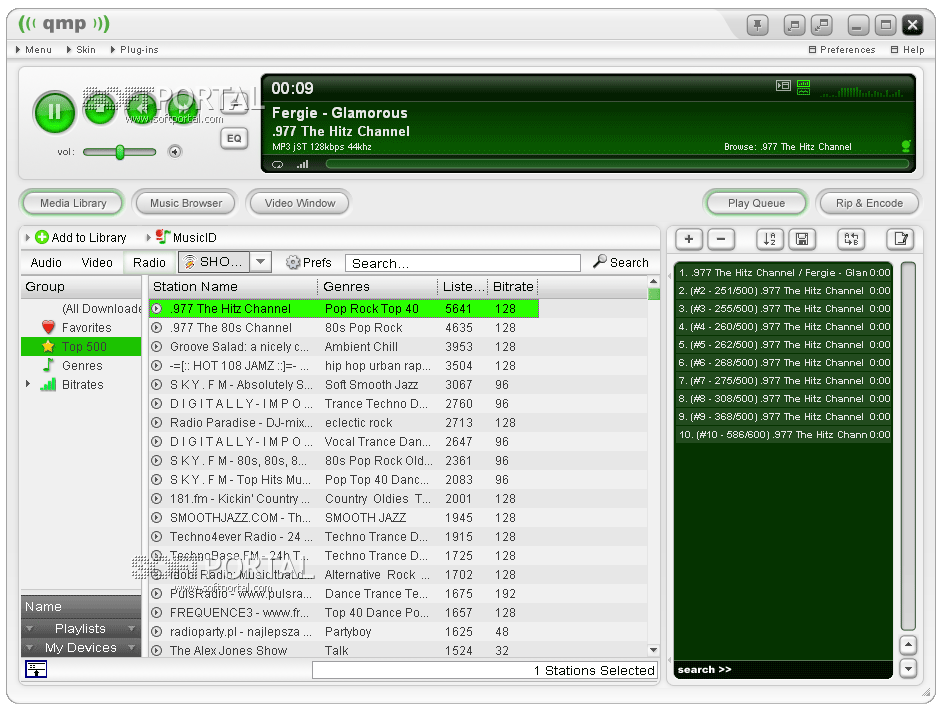Click the edit playlist note icon
The height and width of the screenshot is (718, 943).
pos(900,239)
